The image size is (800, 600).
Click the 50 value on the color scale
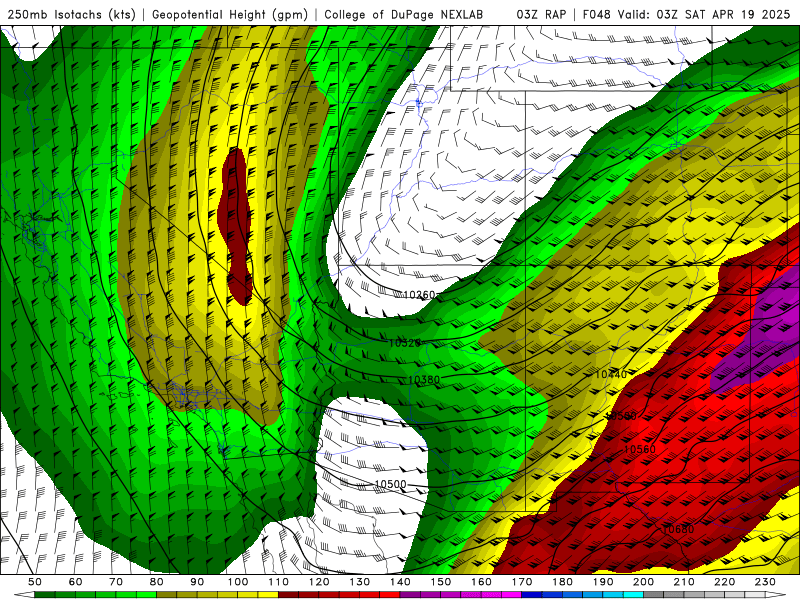[35, 582]
